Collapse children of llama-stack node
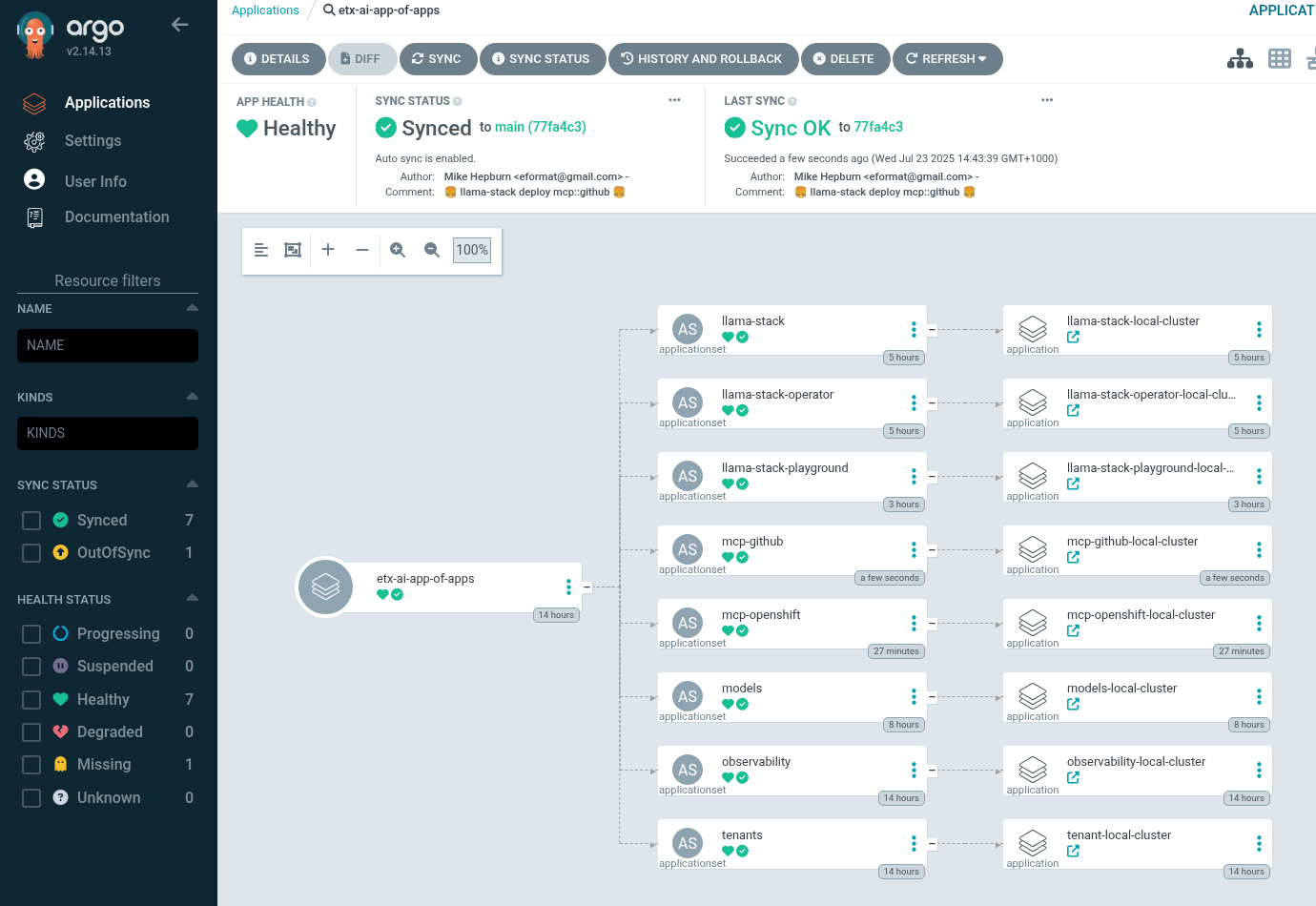Screen dimensions: 1316x906 click(932, 330)
